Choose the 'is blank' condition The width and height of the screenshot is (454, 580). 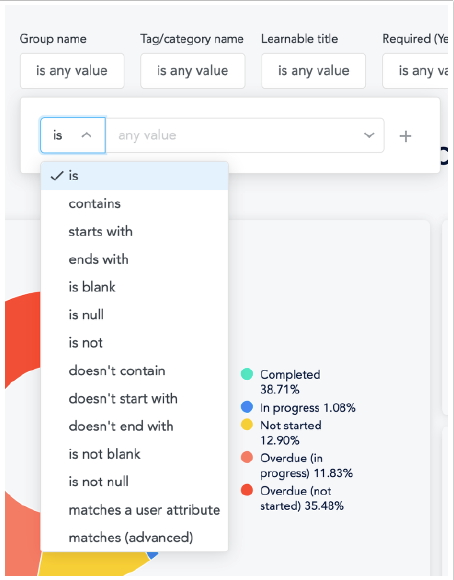pyautogui.click(x=134, y=287)
